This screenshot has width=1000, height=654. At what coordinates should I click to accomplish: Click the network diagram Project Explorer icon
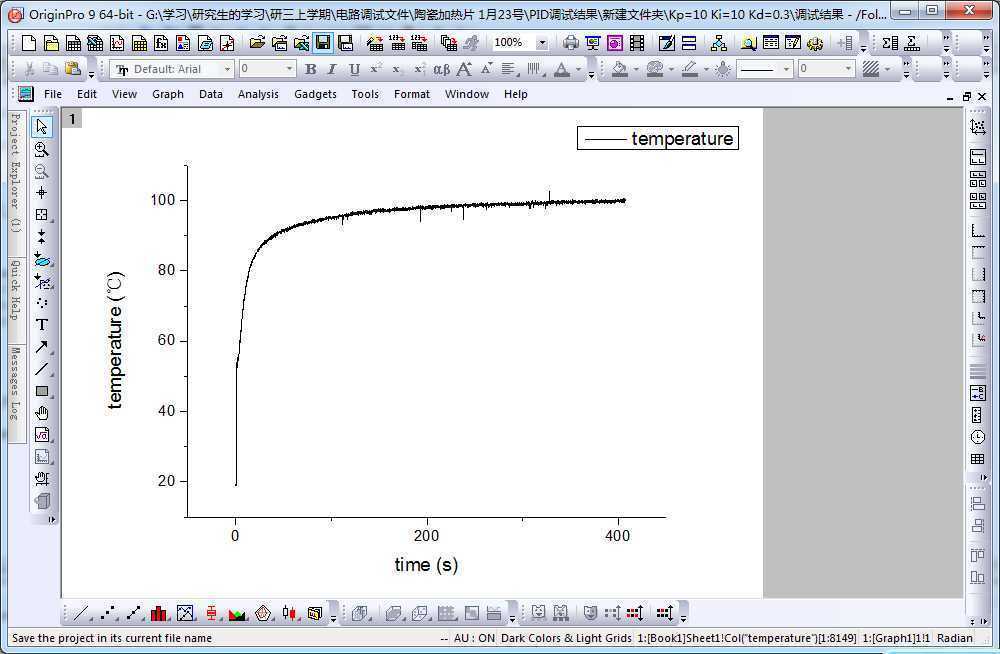pos(719,43)
